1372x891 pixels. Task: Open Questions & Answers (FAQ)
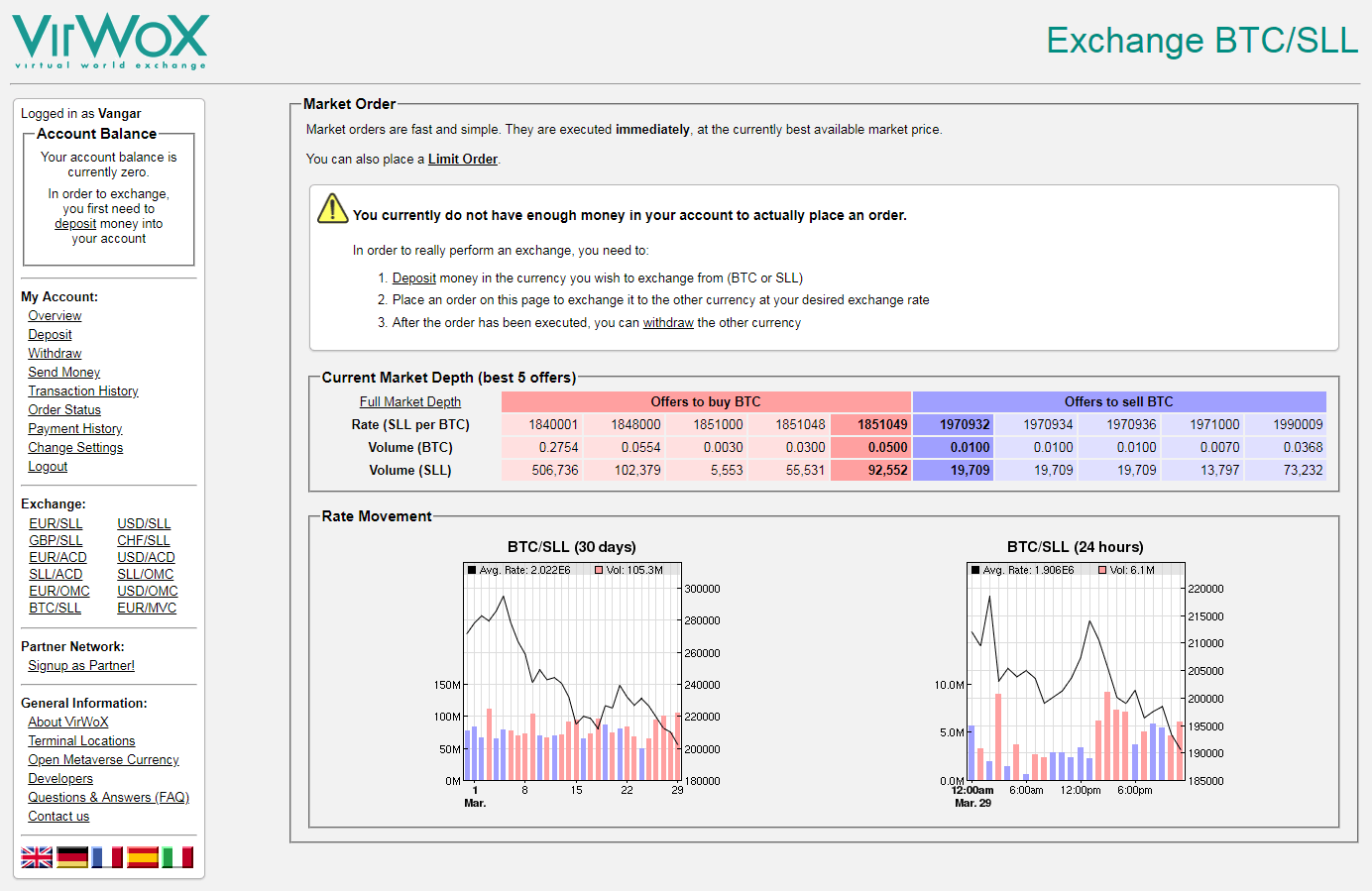pyautogui.click(x=108, y=797)
